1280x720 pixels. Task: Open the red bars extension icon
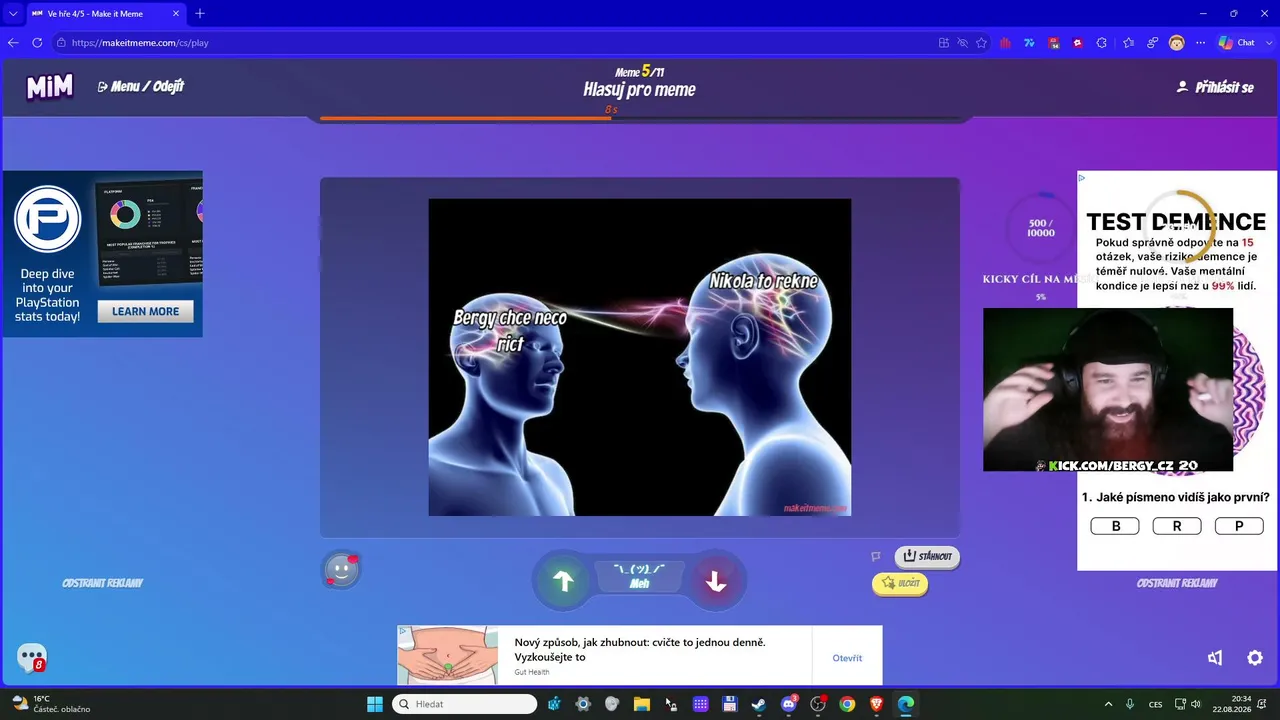point(1005,43)
